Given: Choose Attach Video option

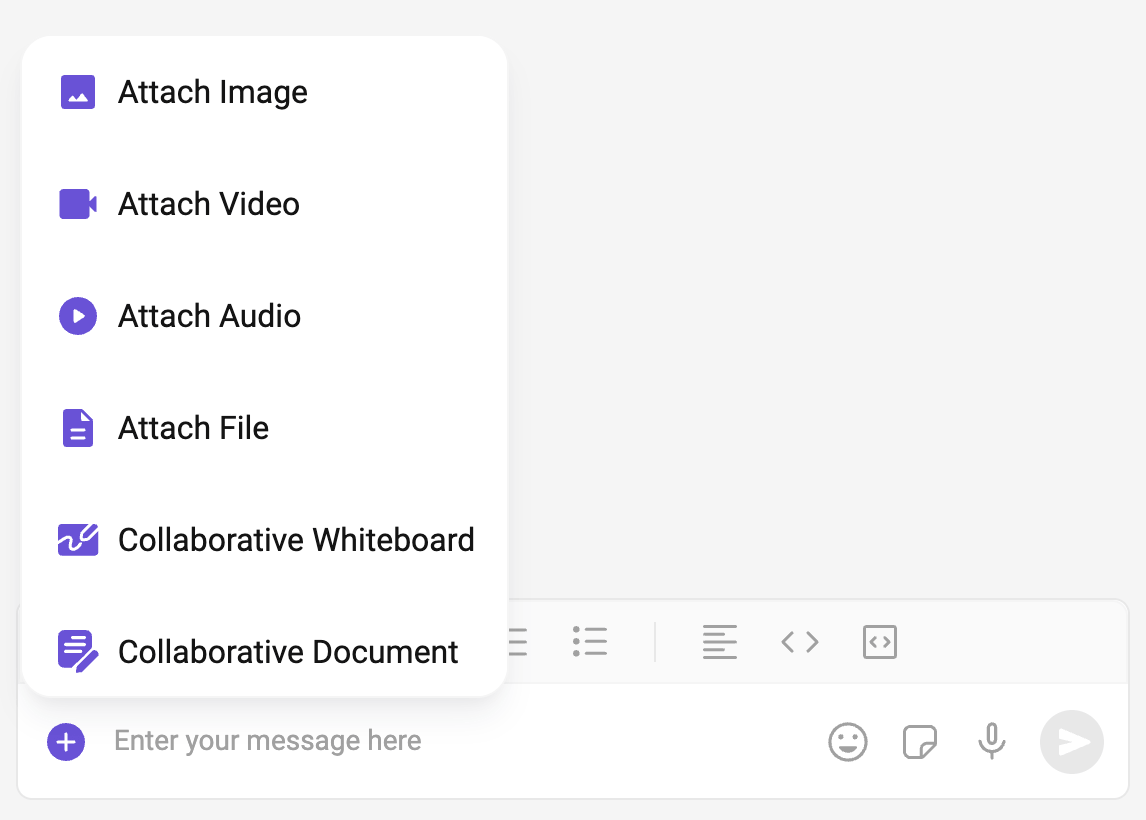Looking at the screenshot, I should point(265,205).
